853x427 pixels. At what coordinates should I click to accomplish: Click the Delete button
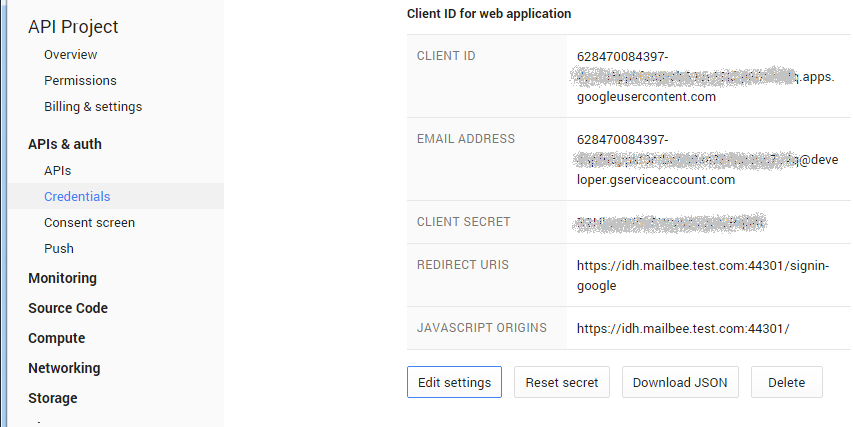pos(787,382)
